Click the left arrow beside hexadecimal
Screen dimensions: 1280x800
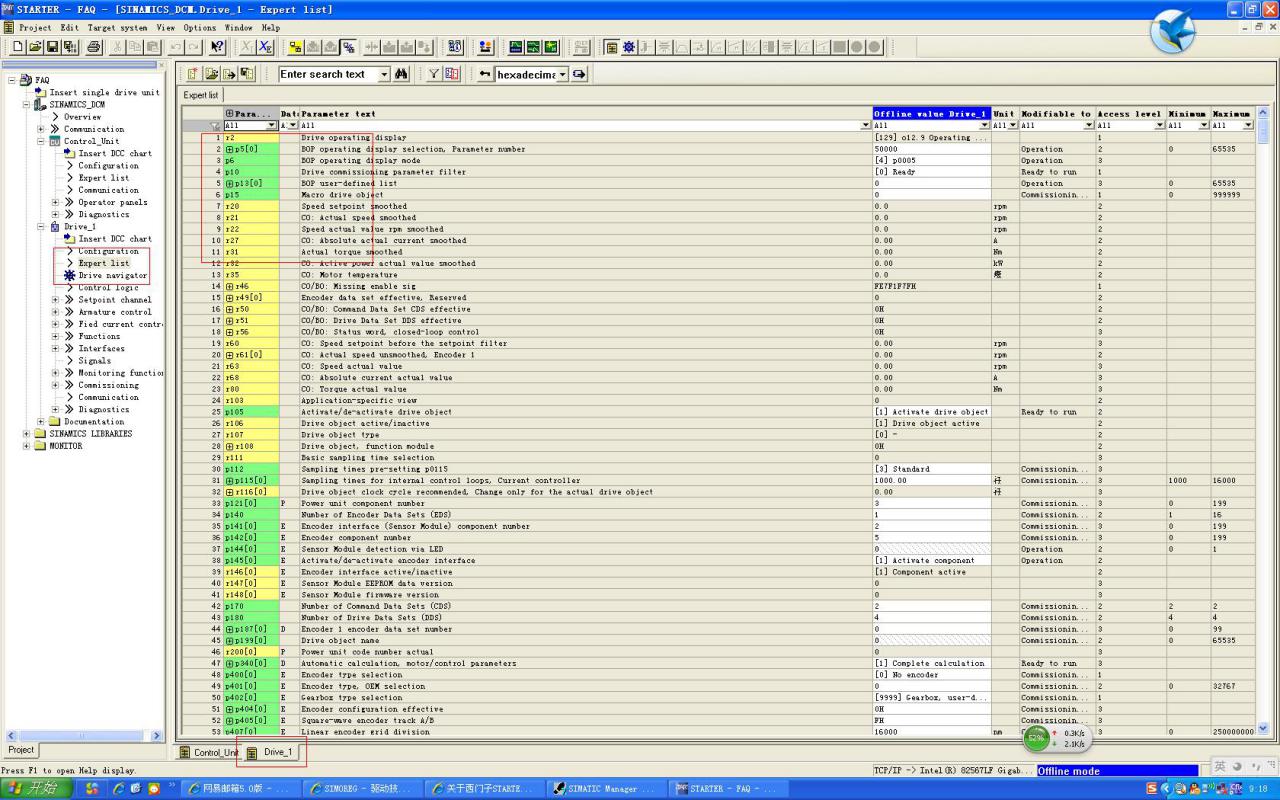click(x=484, y=74)
